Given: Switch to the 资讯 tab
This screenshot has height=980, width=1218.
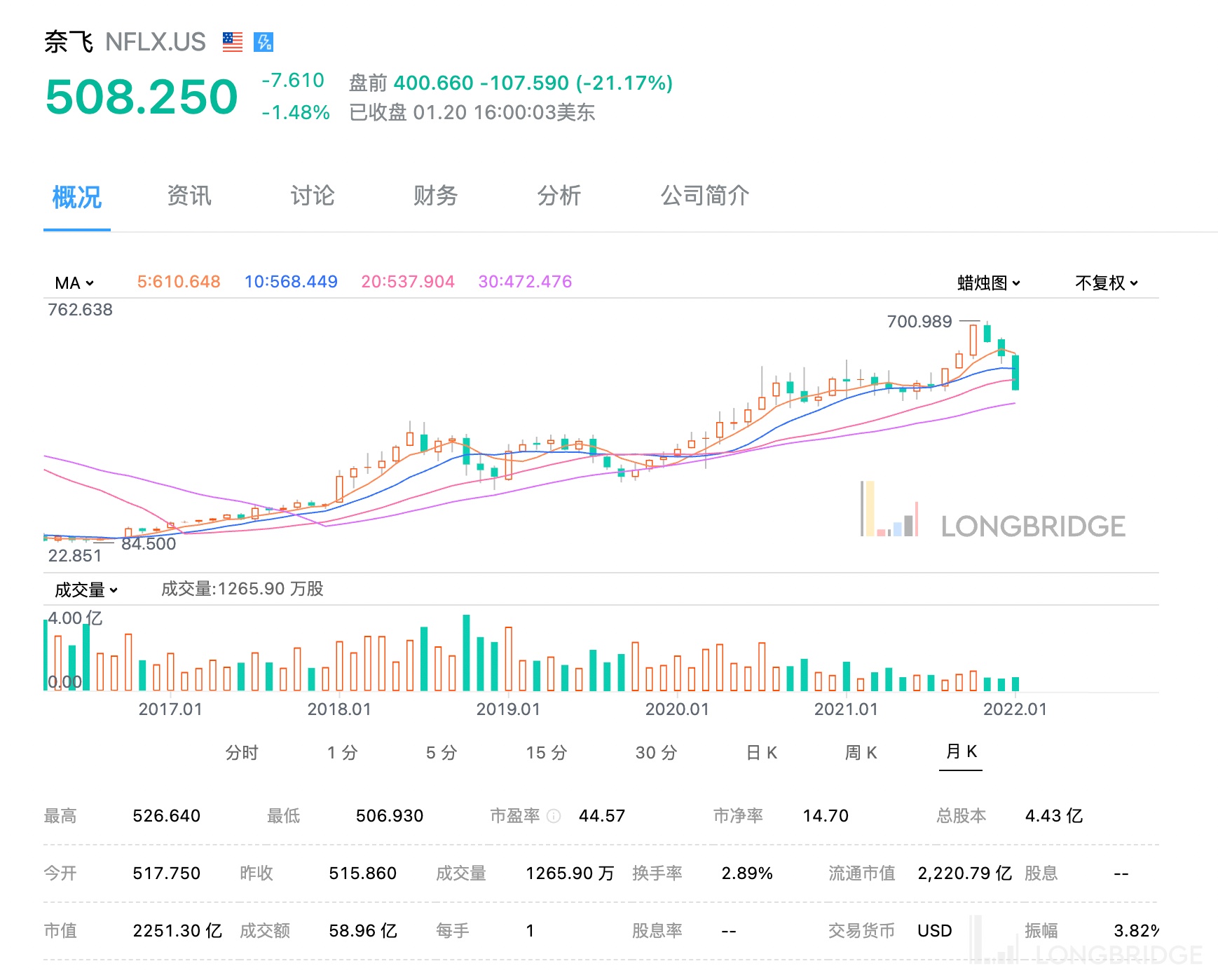Looking at the screenshot, I should coord(189,196).
